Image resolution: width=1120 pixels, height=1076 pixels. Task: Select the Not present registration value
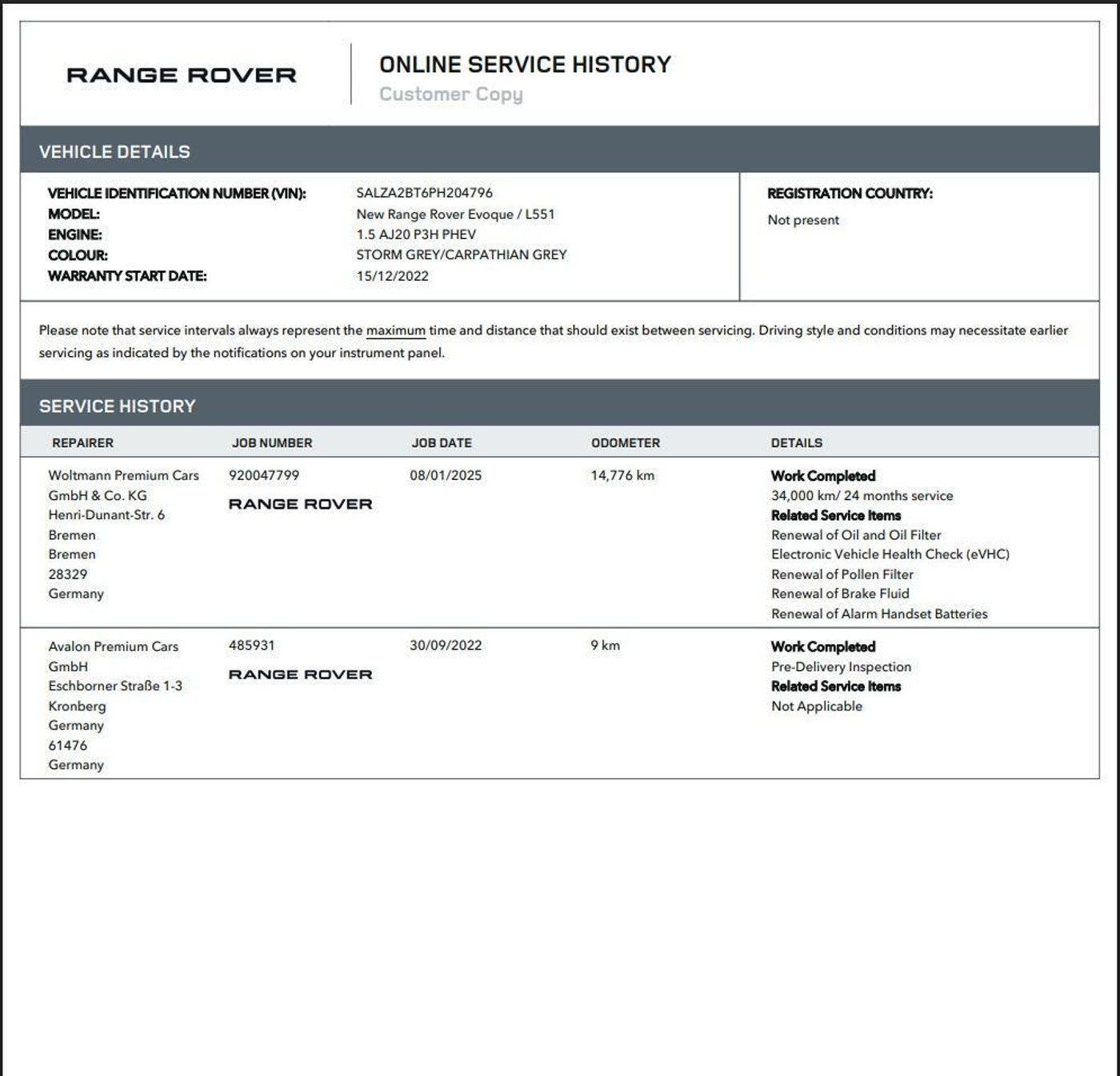click(x=803, y=220)
